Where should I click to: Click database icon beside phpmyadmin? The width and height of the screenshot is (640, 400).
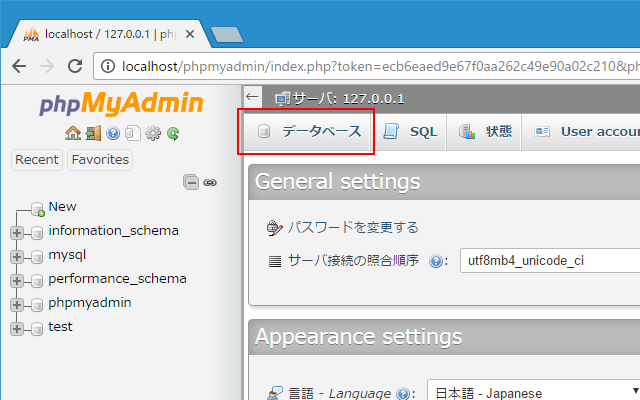pyautogui.click(x=37, y=304)
